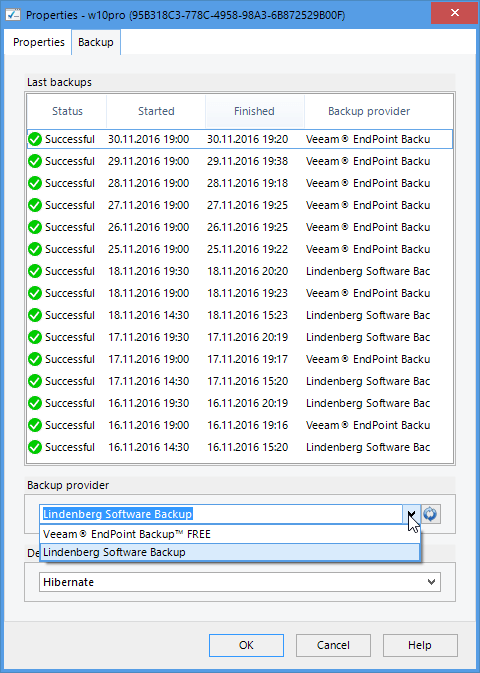Image resolution: width=480 pixels, height=673 pixels.
Task: Click green check icon of 17.11.2016 14:30 backup
Action: coord(35,381)
